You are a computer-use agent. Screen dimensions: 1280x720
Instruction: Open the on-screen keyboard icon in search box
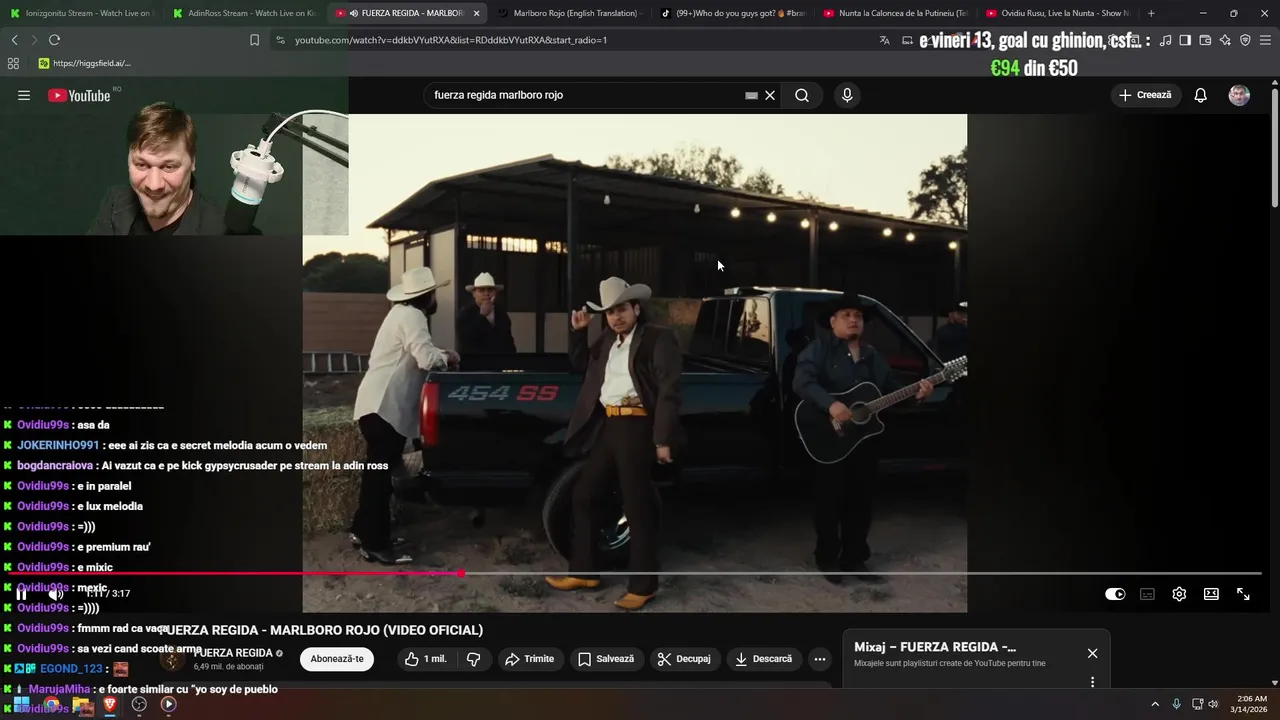pyautogui.click(x=751, y=95)
